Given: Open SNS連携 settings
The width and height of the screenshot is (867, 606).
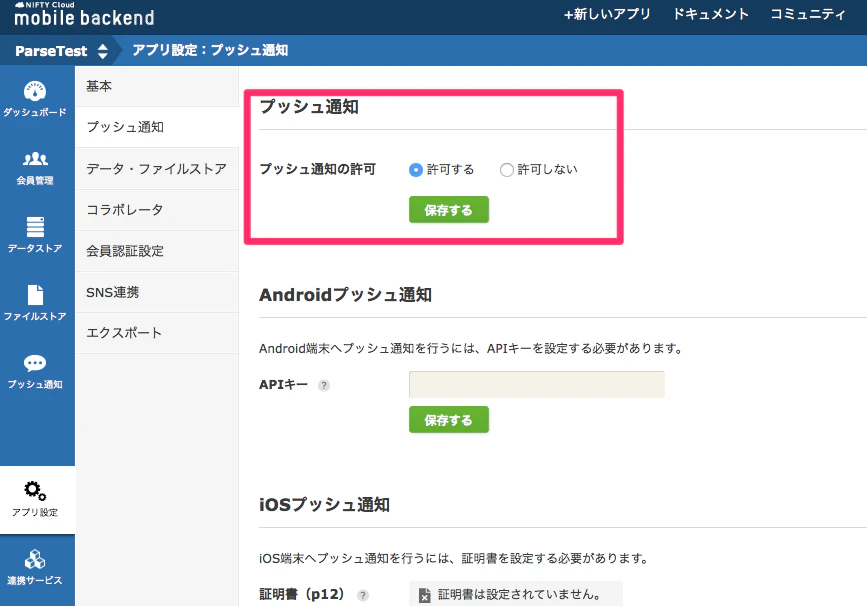Looking at the screenshot, I should click(x=156, y=292).
